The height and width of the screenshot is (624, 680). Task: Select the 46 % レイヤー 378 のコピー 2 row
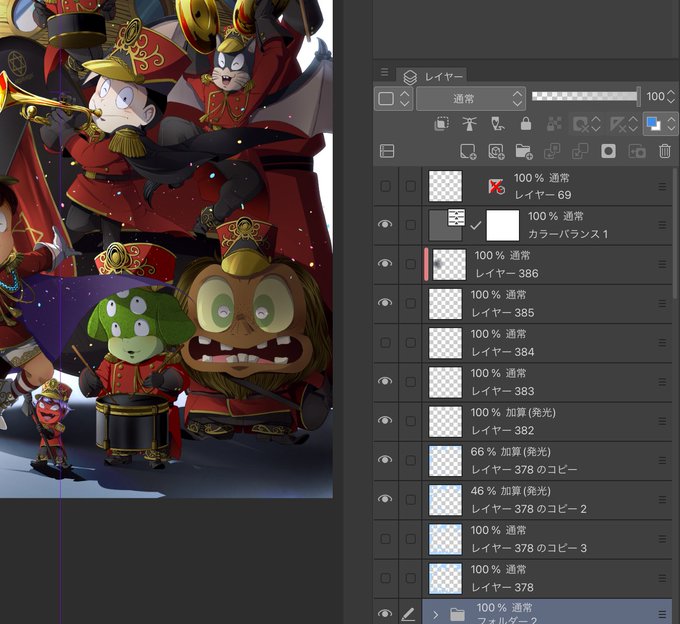click(x=547, y=500)
